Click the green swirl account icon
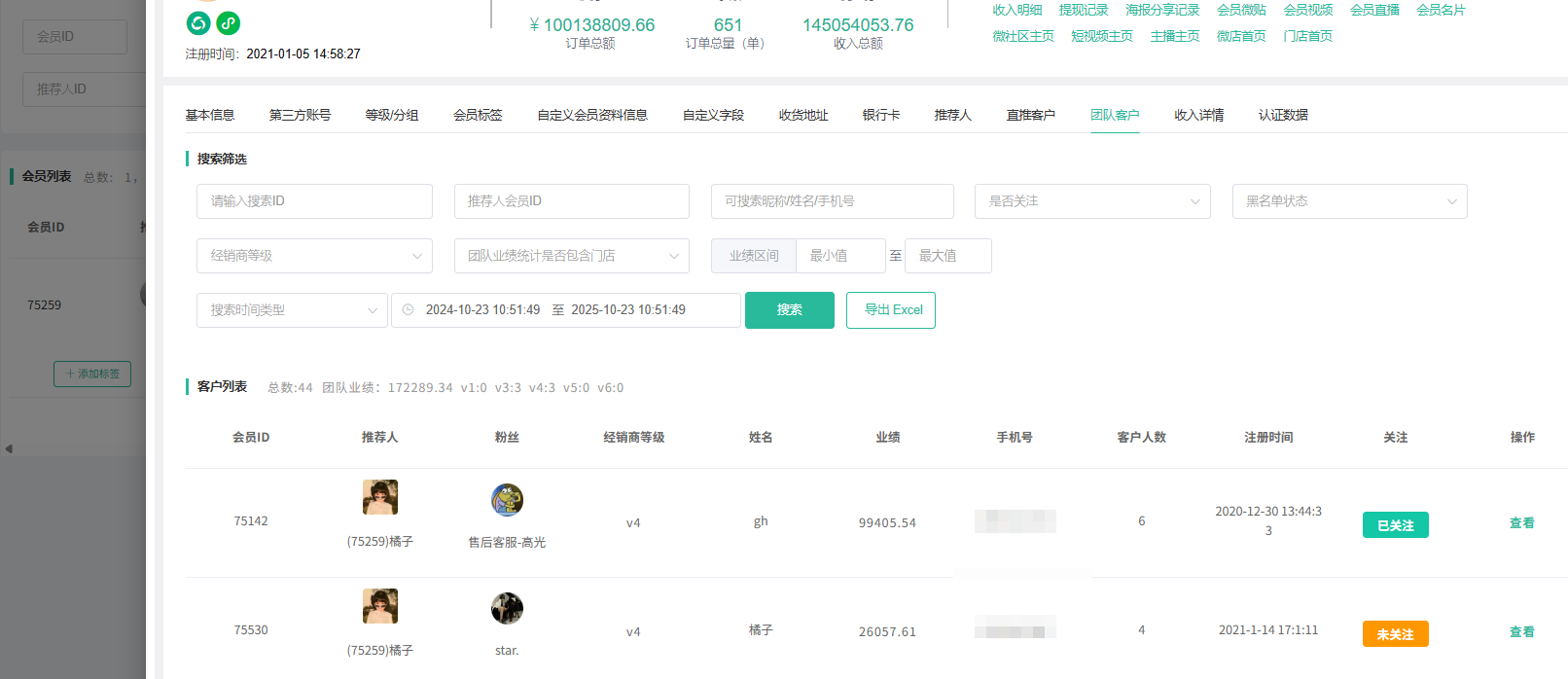 (x=198, y=23)
